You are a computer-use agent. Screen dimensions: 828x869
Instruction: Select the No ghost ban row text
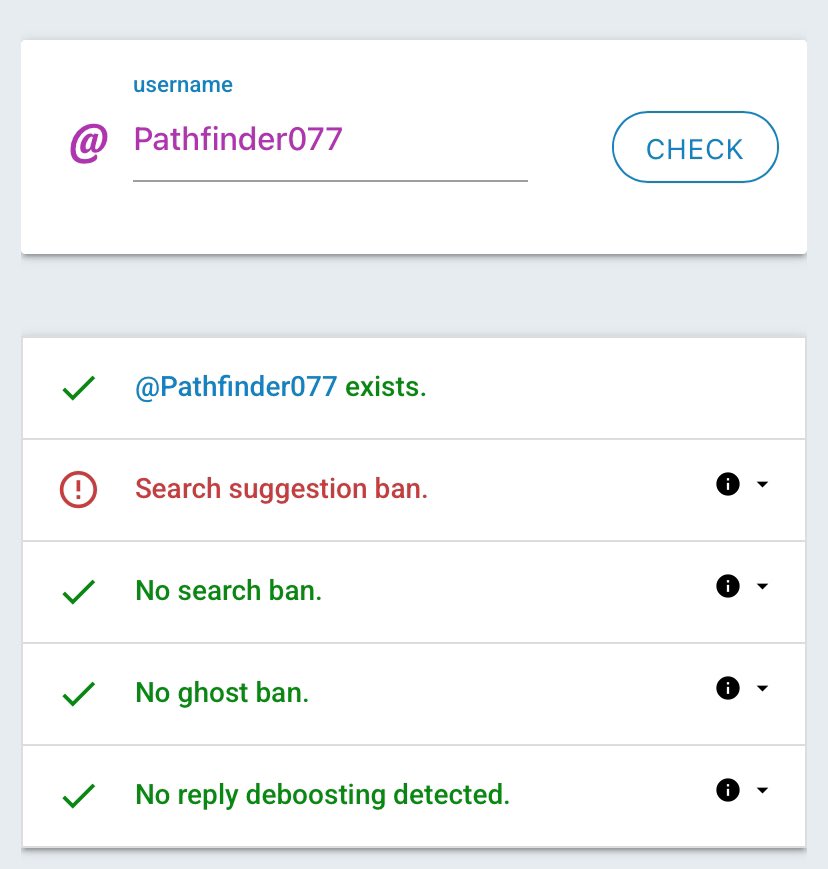click(x=222, y=693)
